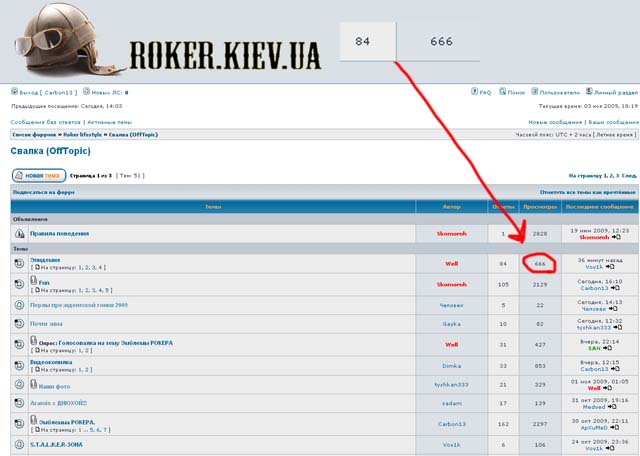Go to last post icon in Сегодня, 16:10 row

click(x=616, y=288)
